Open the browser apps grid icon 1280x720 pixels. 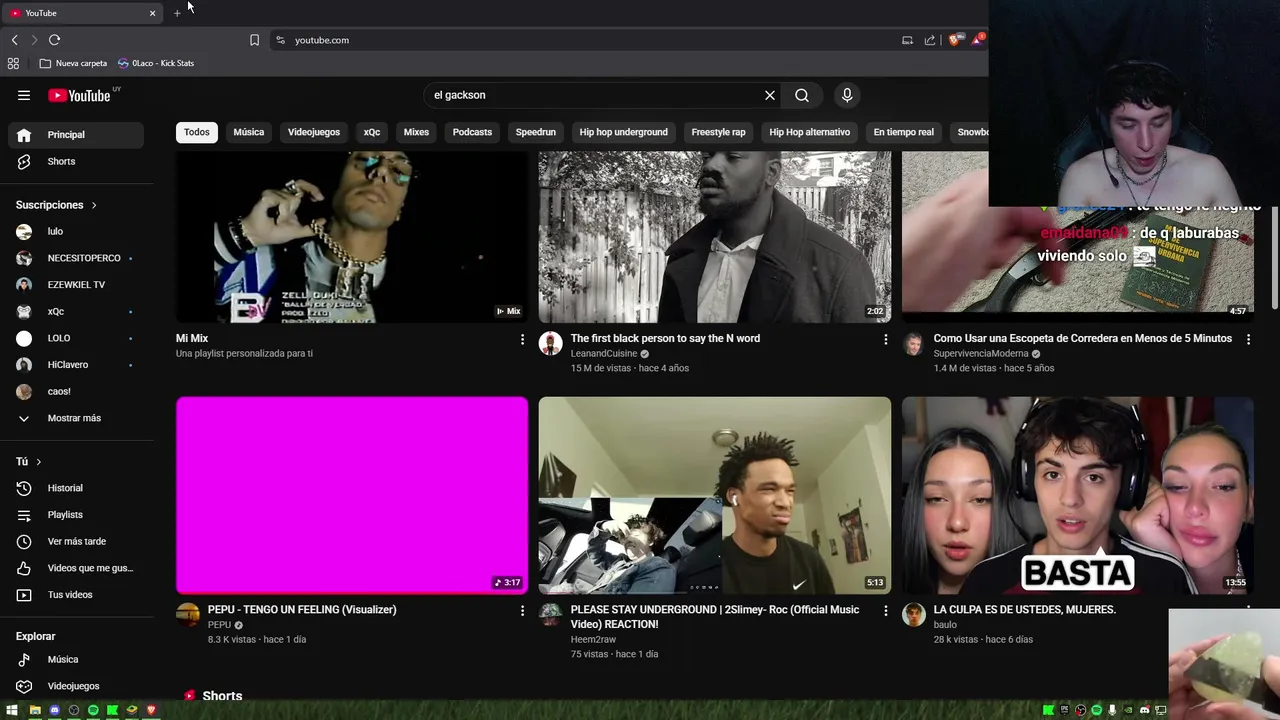coord(13,63)
